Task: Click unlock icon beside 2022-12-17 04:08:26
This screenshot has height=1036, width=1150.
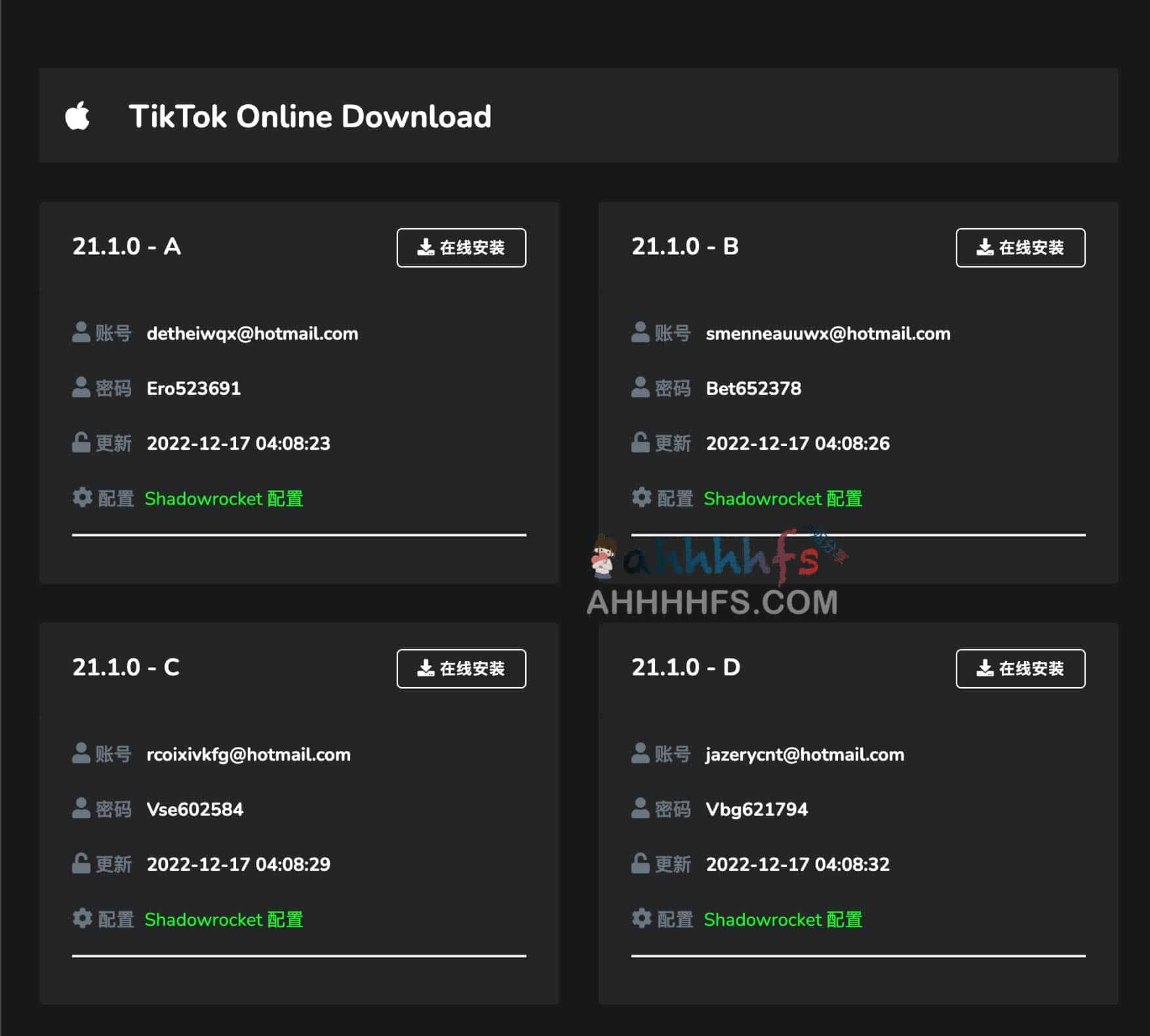Action: coord(640,443)
